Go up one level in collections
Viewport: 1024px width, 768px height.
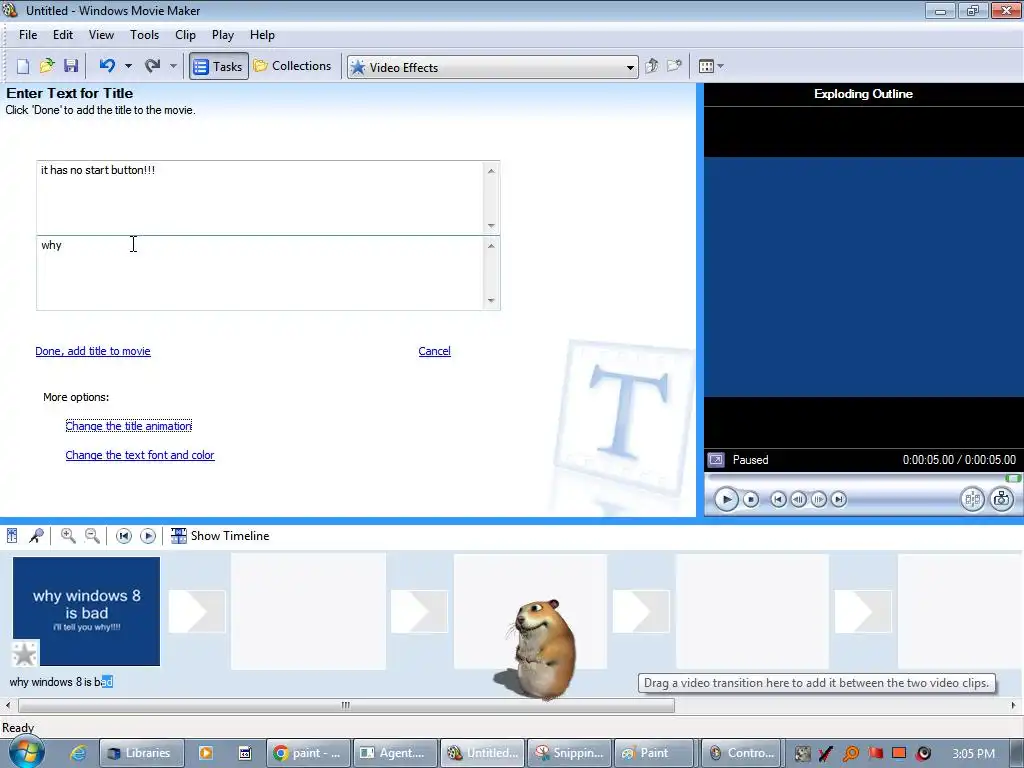point(652,66)
